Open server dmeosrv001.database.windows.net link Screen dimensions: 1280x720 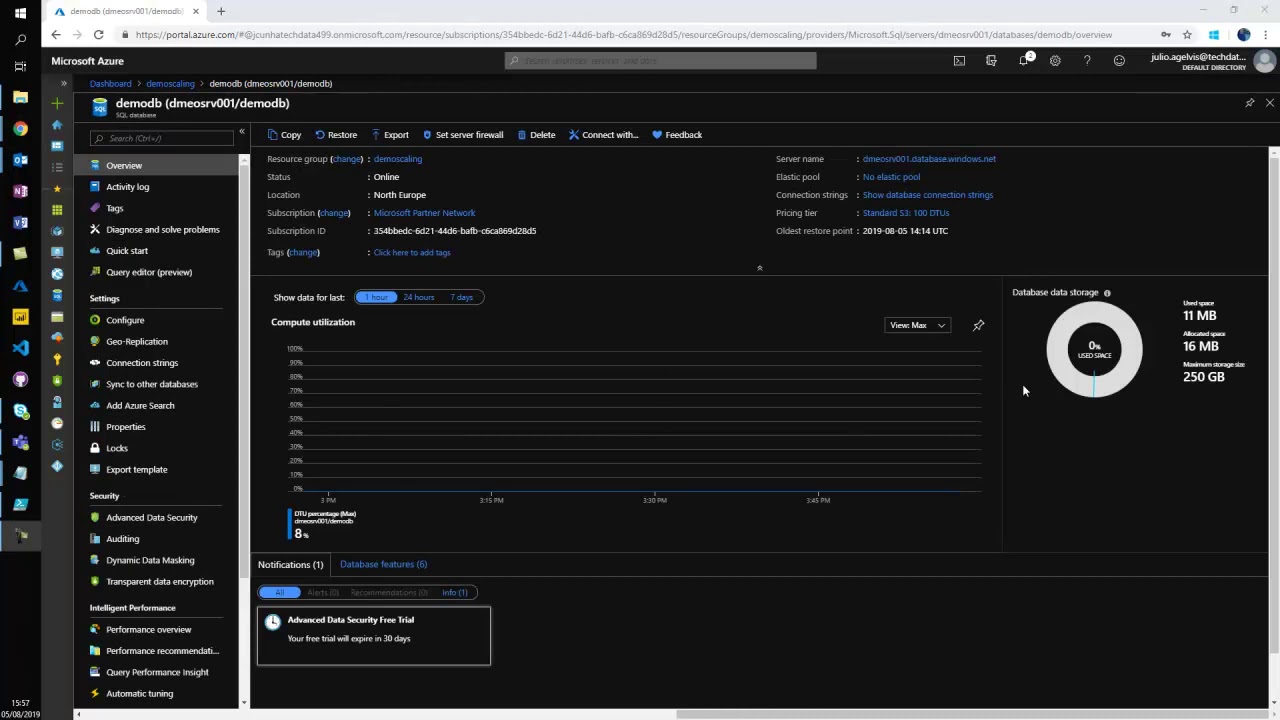click(x=929, y=159)
